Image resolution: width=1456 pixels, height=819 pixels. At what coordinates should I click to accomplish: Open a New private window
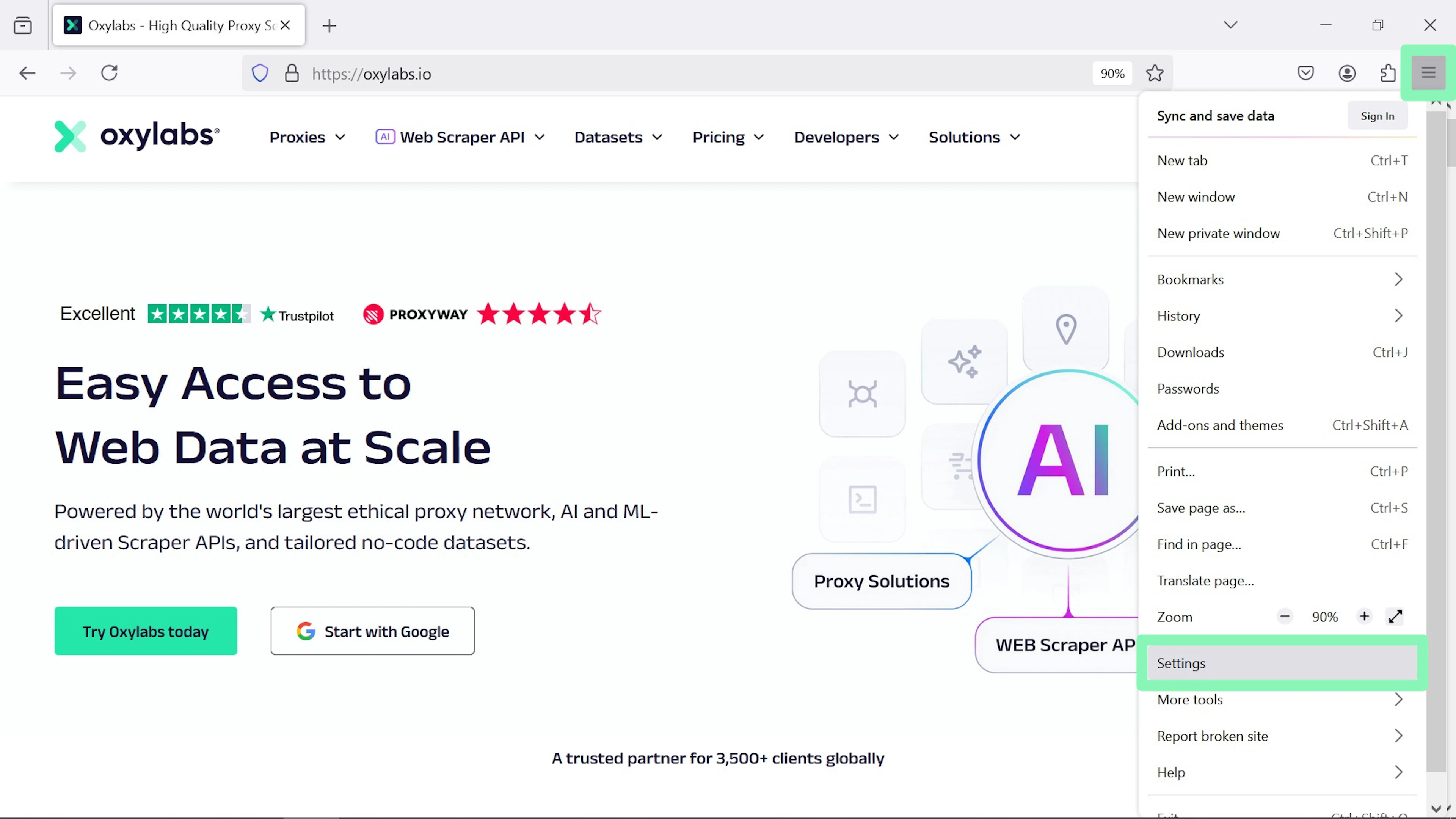pyautogui.click(x=1282, y=234)
